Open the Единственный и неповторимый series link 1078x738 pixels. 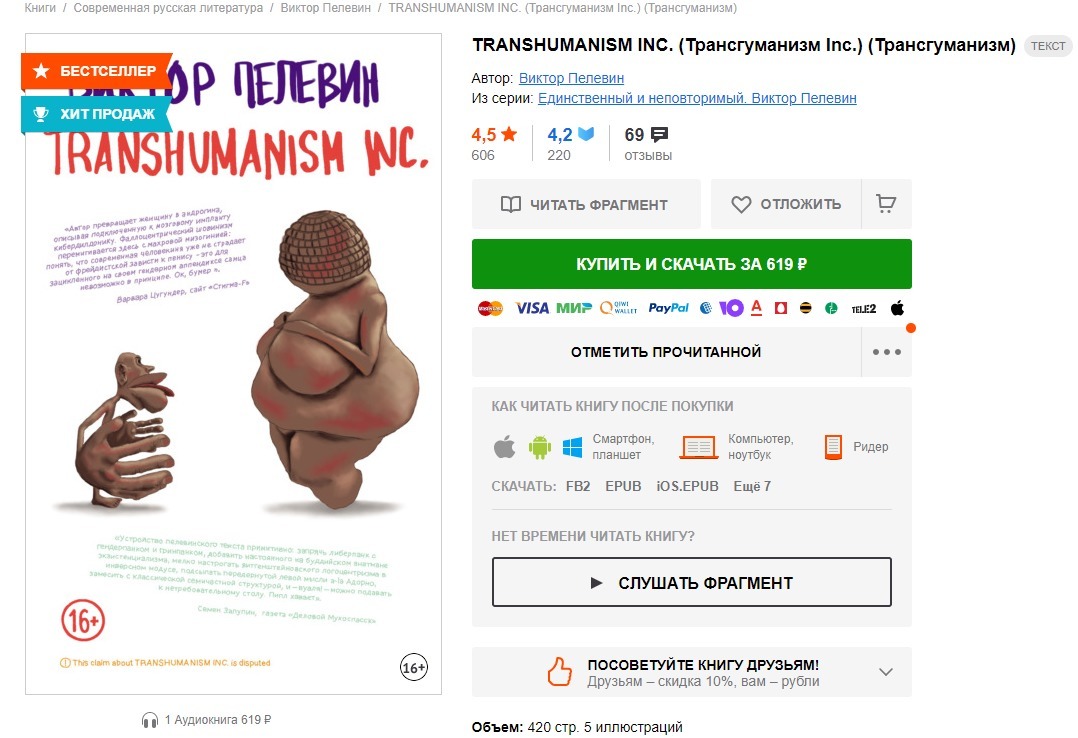[697, 98]
